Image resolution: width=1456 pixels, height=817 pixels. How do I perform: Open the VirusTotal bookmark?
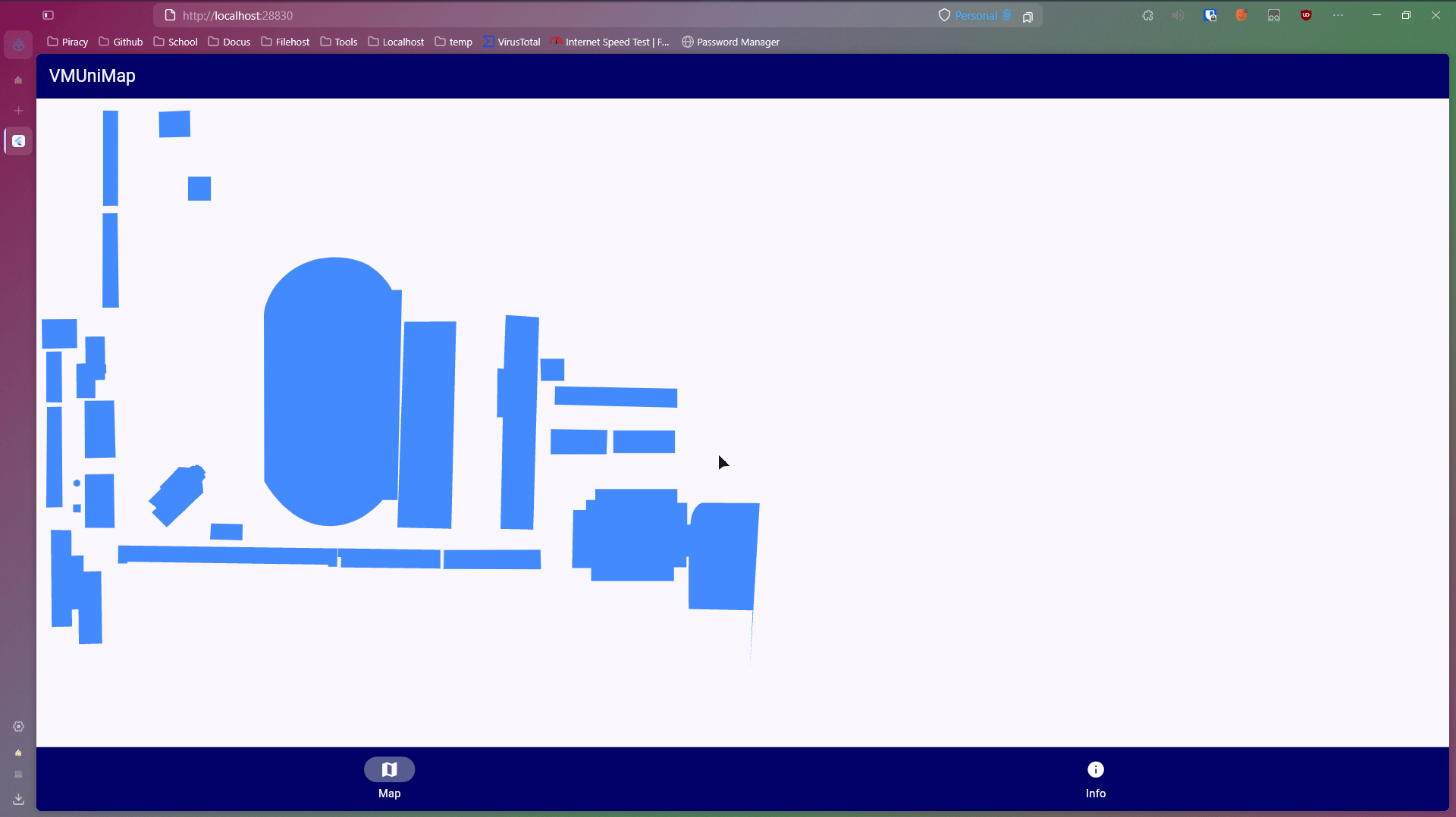point(512,42)
